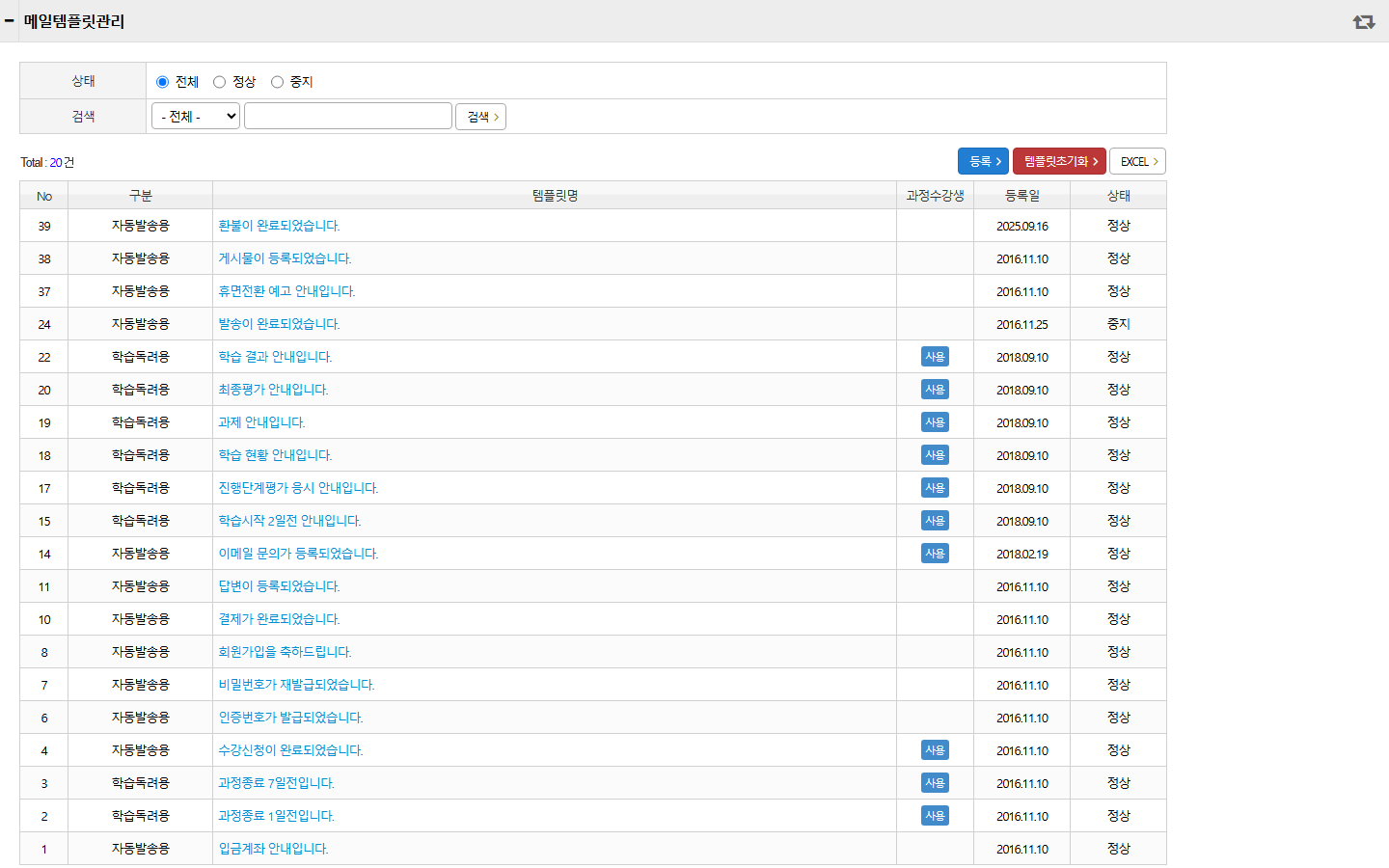Click the blue 등록 button

[983, 161]
